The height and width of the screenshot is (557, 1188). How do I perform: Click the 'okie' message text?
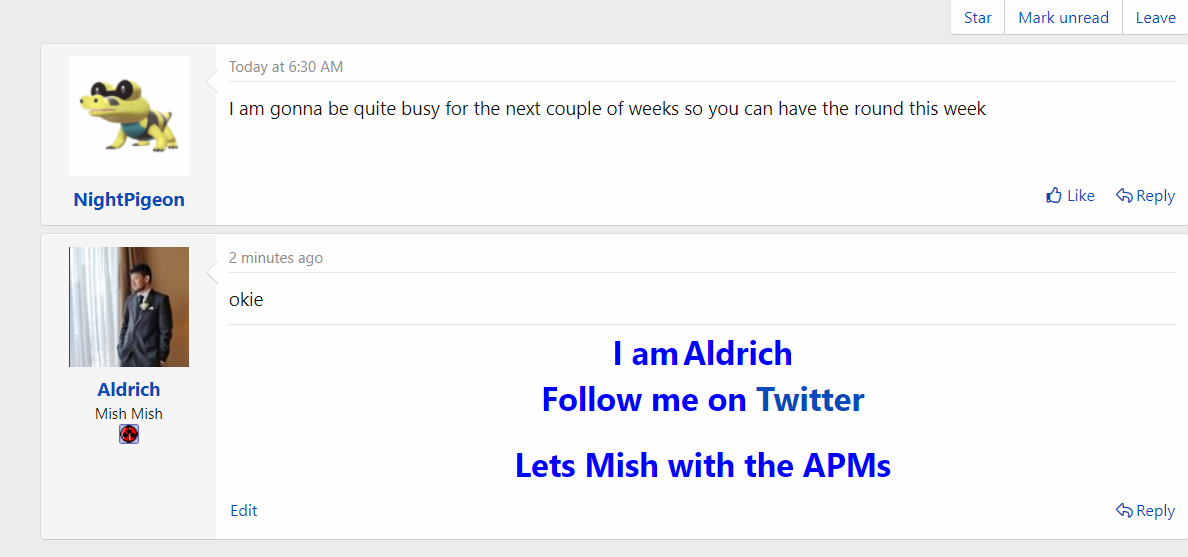(245, 300)
